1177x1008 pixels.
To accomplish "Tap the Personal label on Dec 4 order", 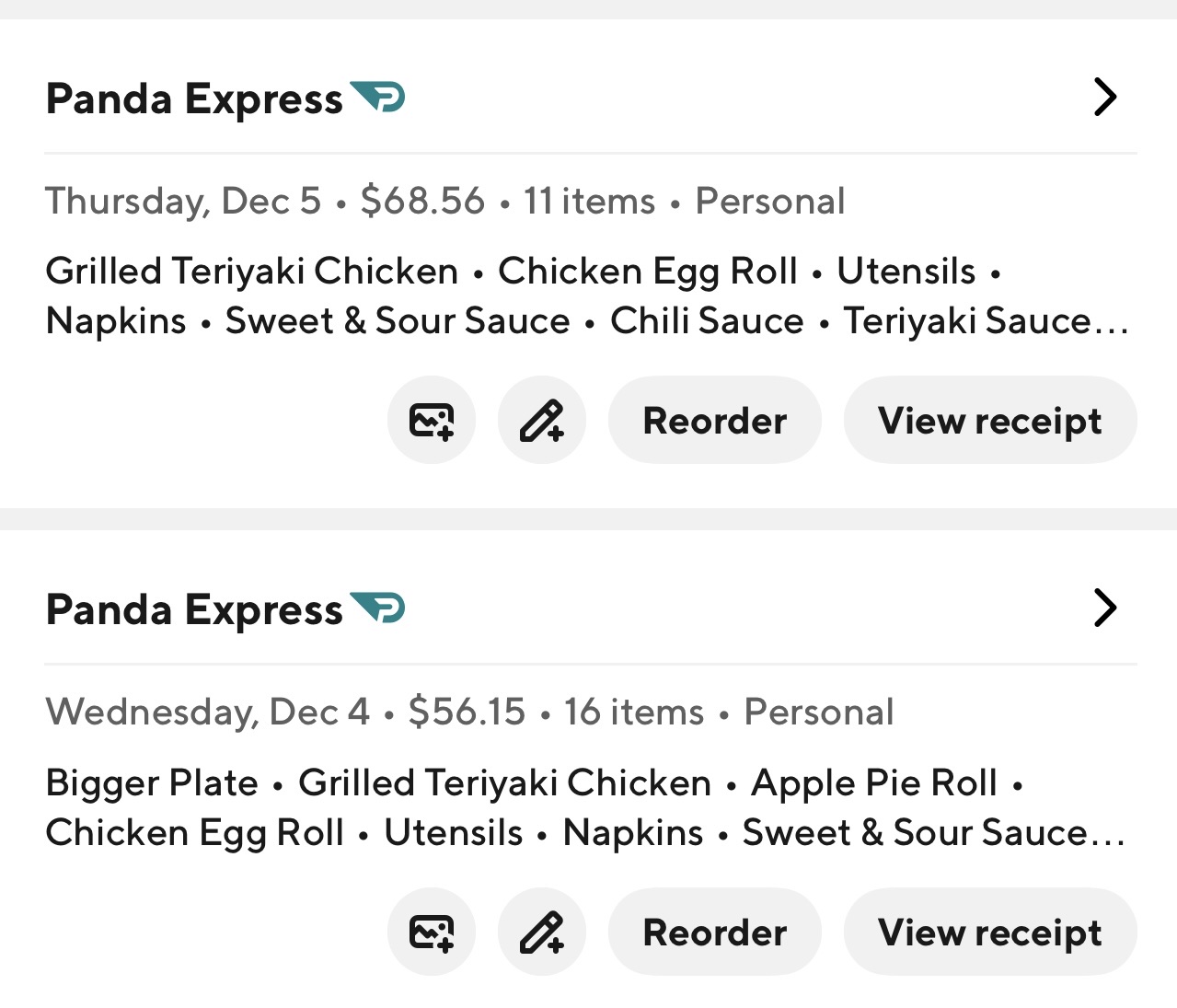I will 818,712.
